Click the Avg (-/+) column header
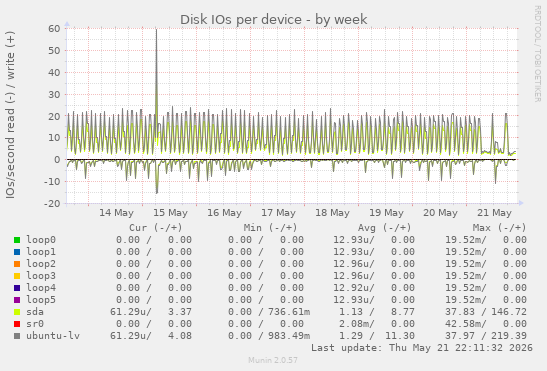Image resolution: width=547 pixels, height=371 pixels. [385, 228]
